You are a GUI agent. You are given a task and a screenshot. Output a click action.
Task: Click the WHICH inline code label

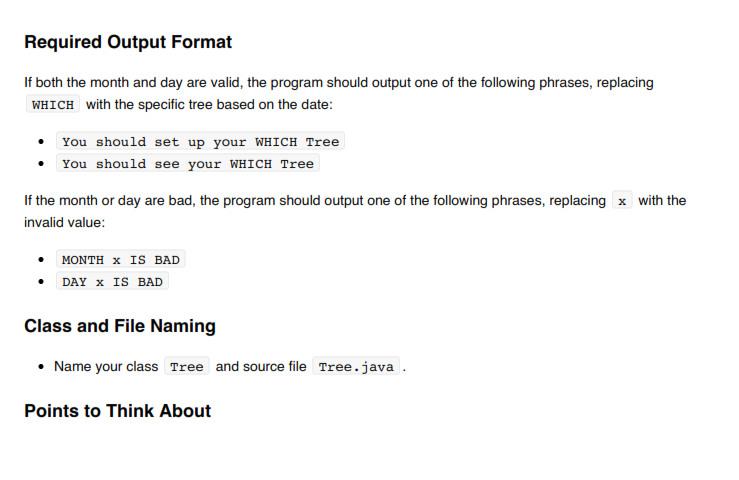tap(53, 105)
